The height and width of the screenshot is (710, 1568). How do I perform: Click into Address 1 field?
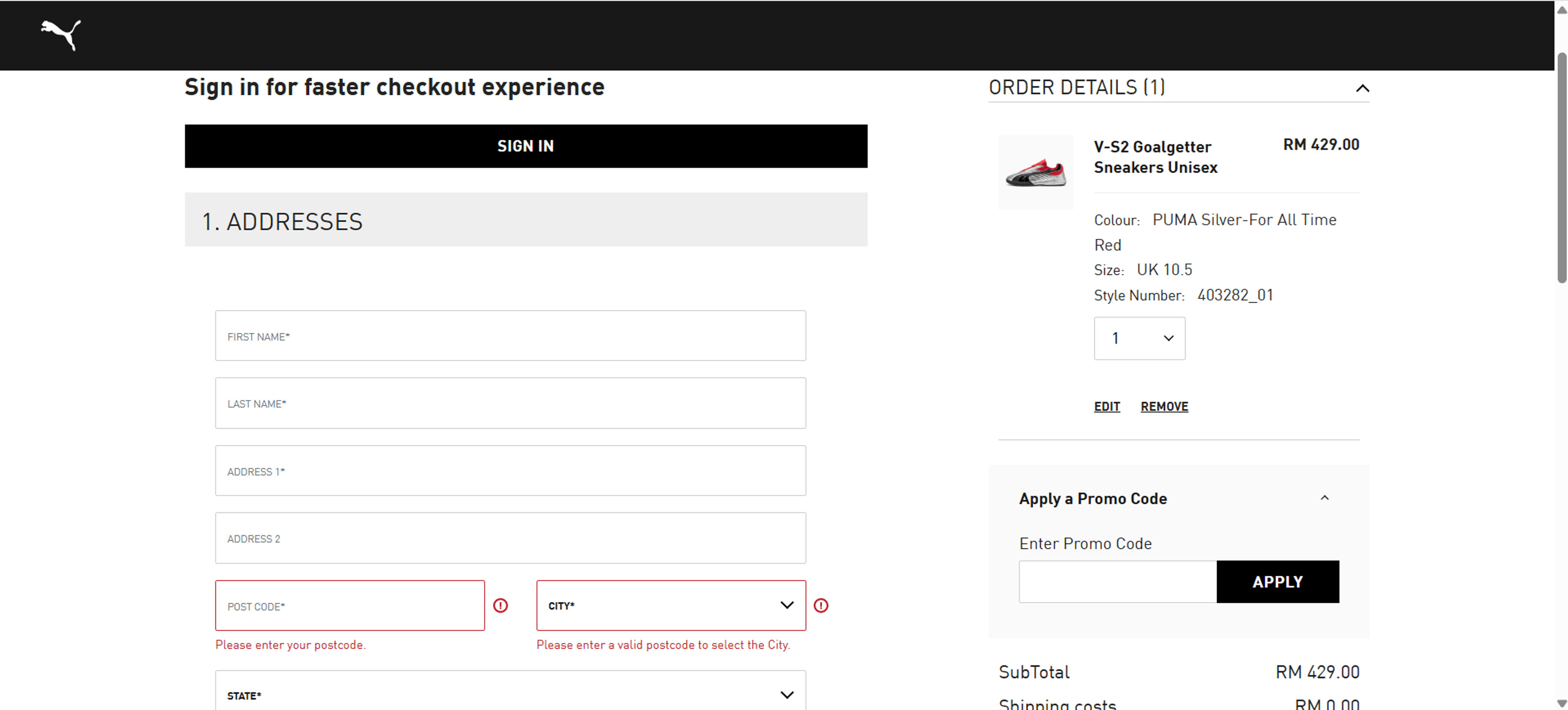point(510,471)
